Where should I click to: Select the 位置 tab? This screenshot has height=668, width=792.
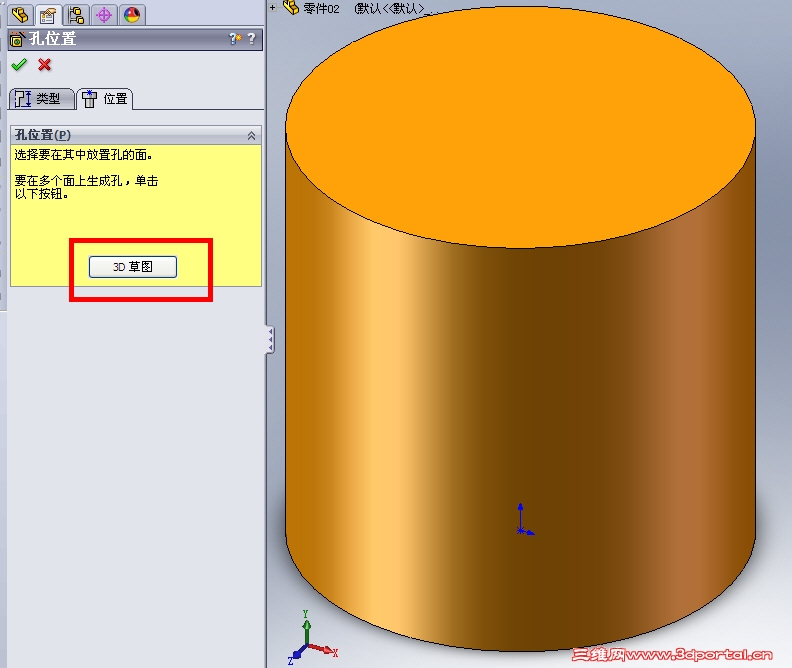106,99
